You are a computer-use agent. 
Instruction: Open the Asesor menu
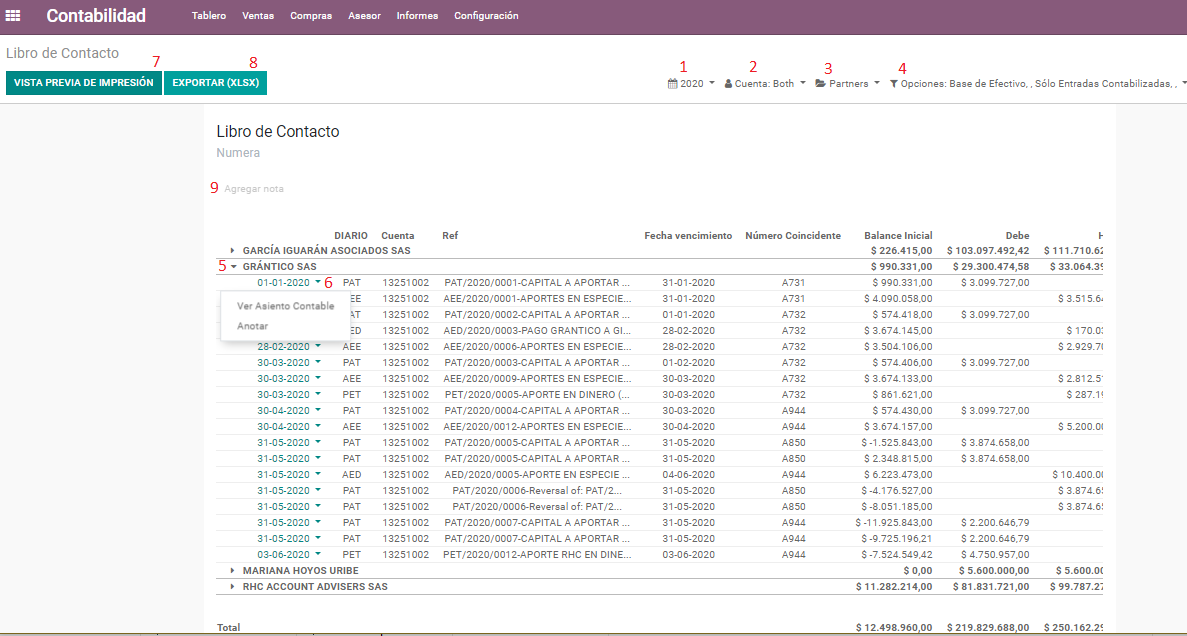pyautogui.click(x=364, y=15)
